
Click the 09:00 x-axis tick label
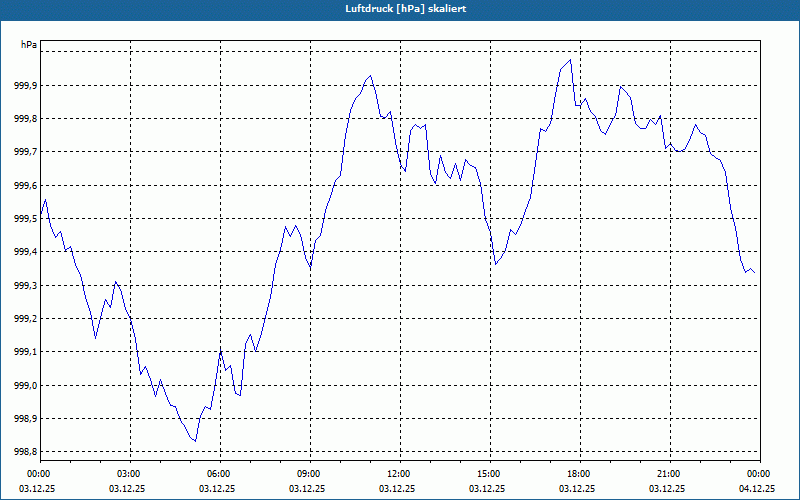tap(310, 474)
